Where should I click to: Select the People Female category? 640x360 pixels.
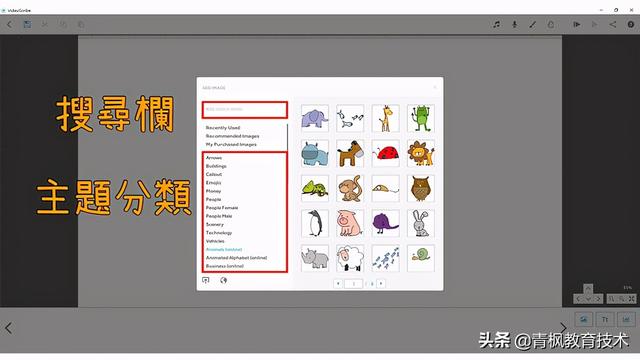click(x=222, y=208)
